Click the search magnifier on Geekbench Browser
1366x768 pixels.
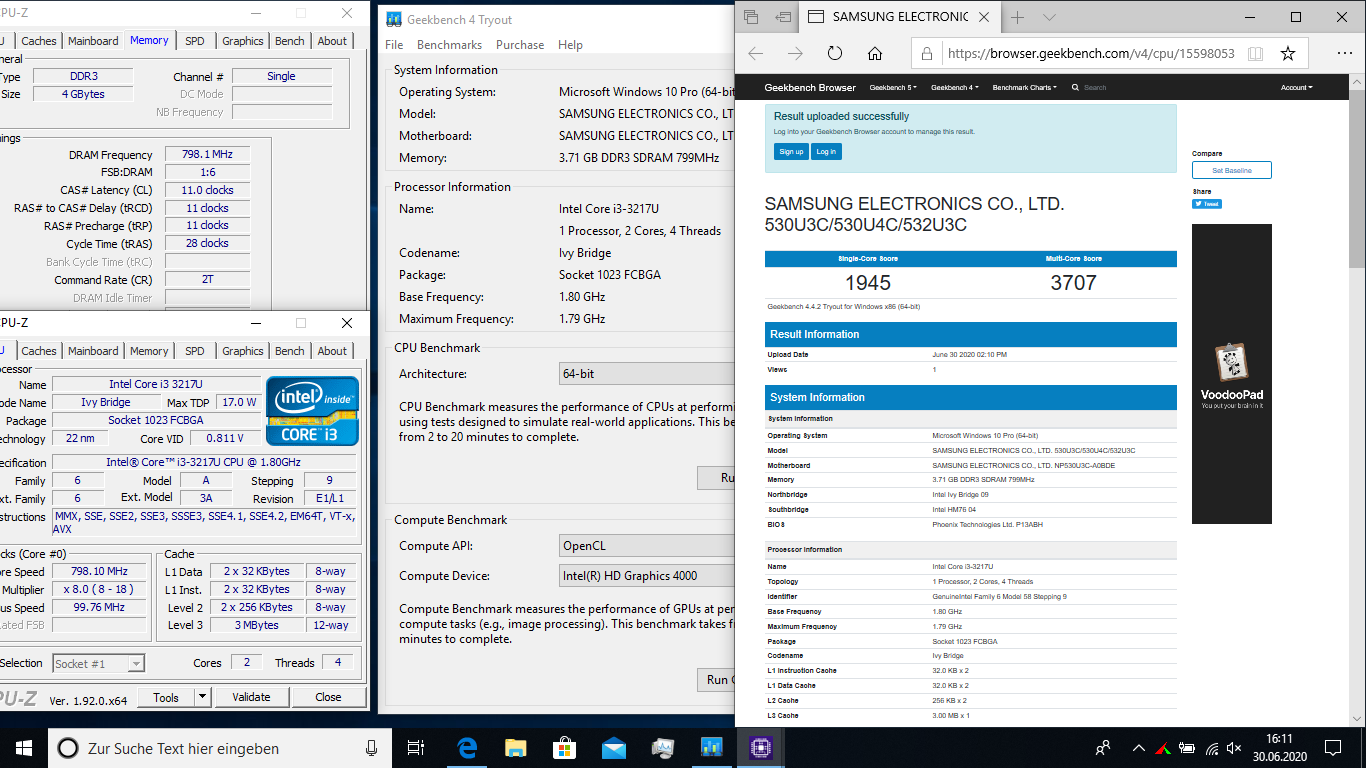pos(1075,88)
